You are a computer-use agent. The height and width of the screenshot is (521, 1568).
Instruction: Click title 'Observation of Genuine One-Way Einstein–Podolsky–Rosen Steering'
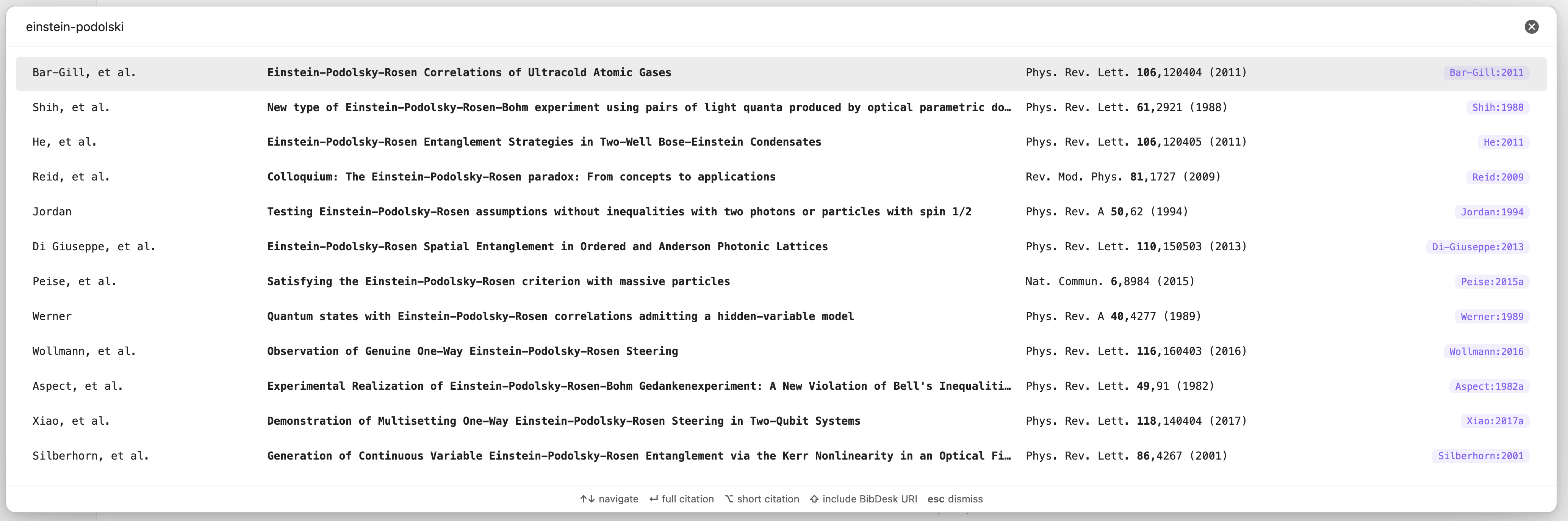[x=473, y=351]
